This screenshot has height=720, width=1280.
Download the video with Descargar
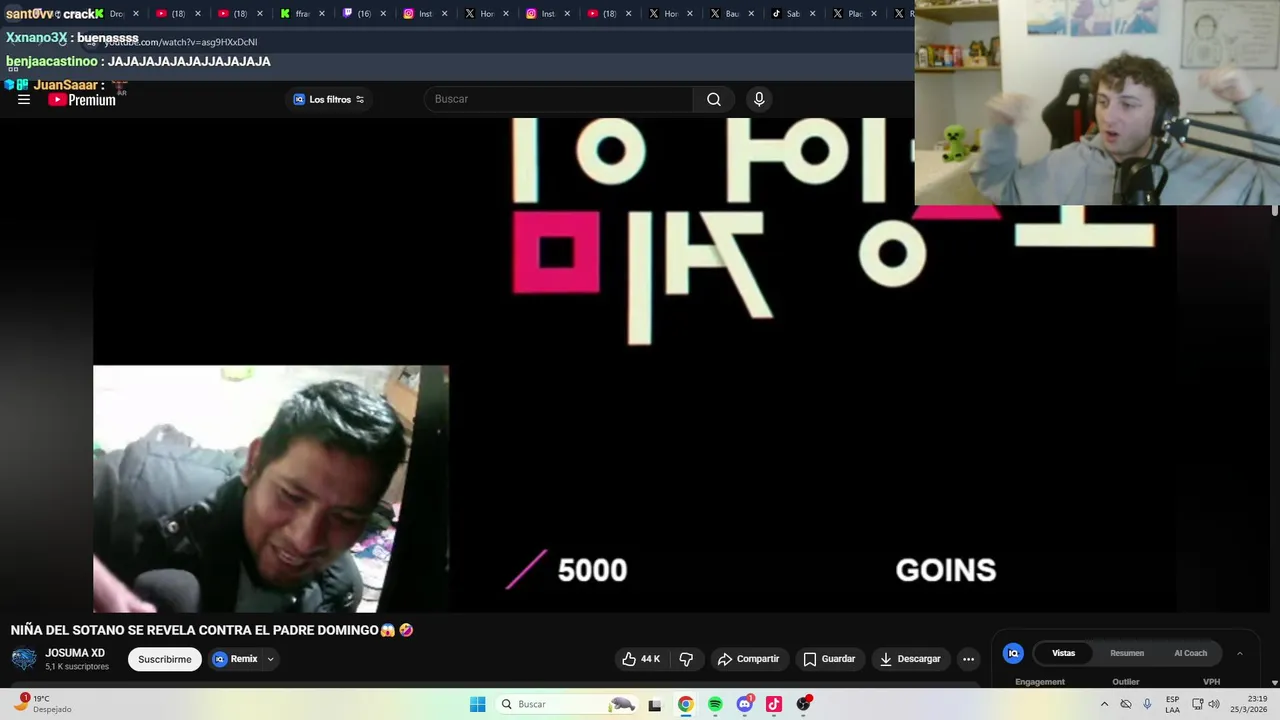tap(910, 659)
